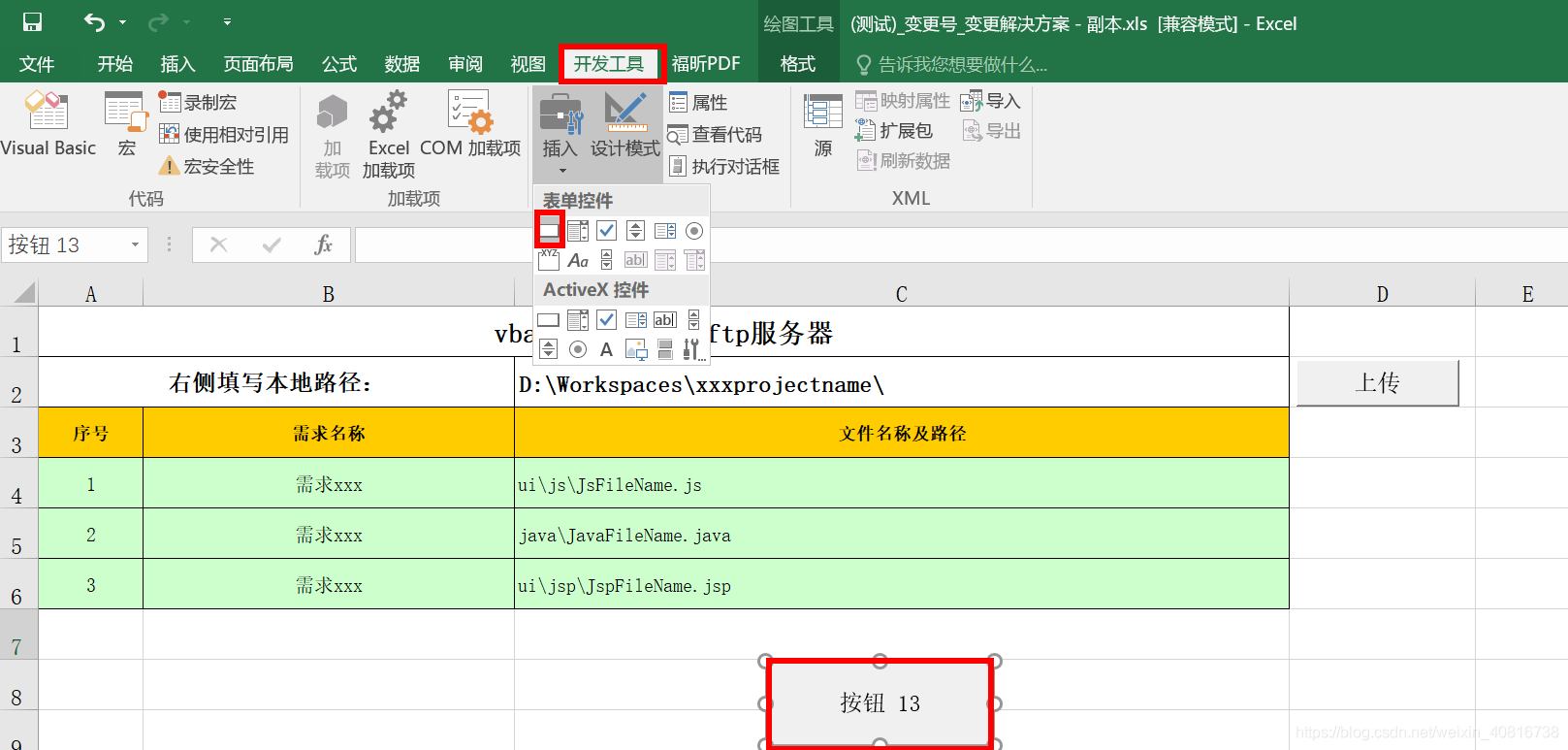Open the 文件 tab
The height and width of the screenshot is (750, 1568).
coord(37,64)
